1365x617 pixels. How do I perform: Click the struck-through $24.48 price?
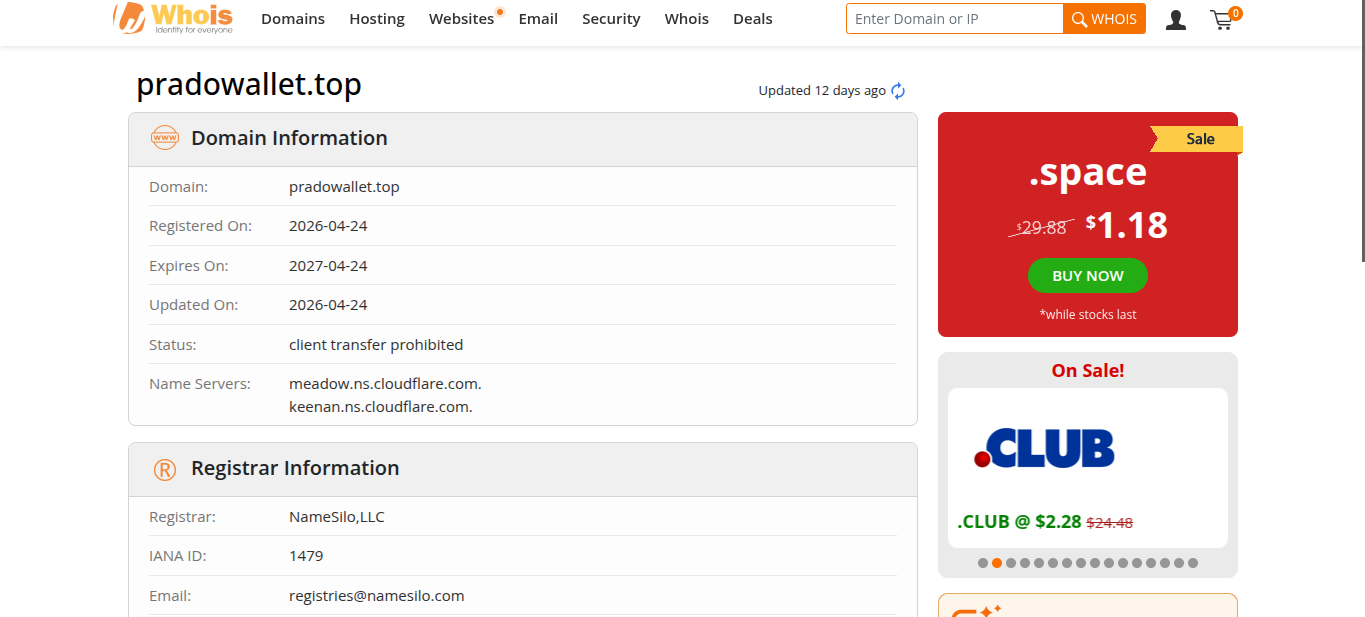click(1109, 523)
